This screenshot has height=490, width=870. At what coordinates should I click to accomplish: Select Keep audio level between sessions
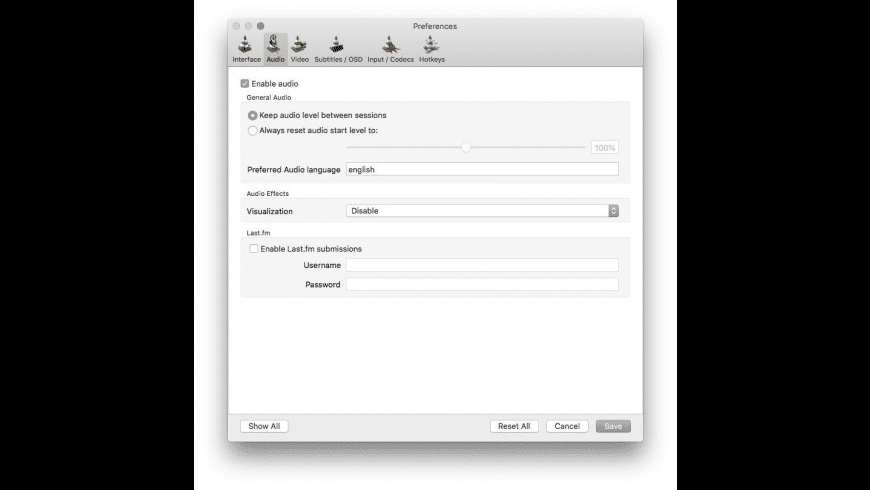tap(252, 115)
